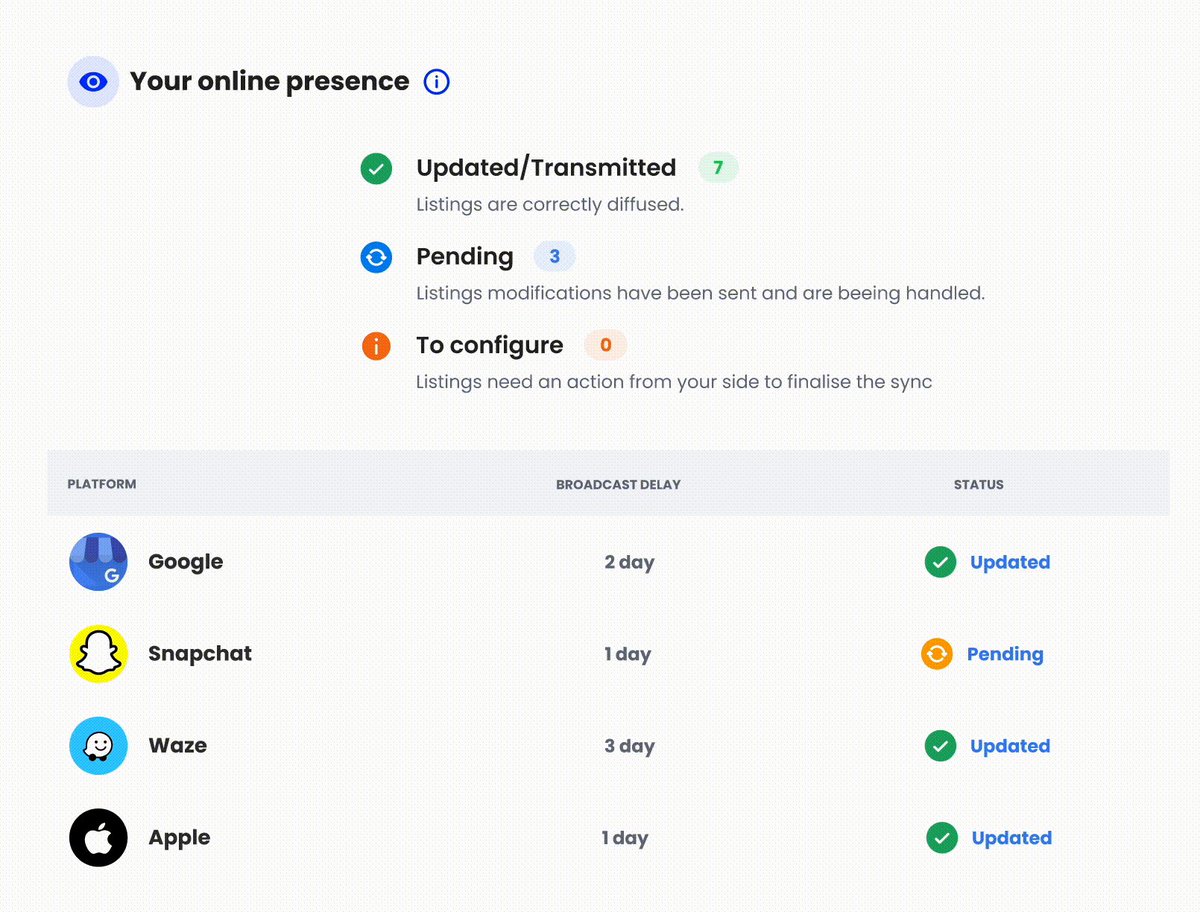The image size is (1200, 912).
Task: Select the Google My Business logo
Action: pyautogui.click(x=98, y=562)
